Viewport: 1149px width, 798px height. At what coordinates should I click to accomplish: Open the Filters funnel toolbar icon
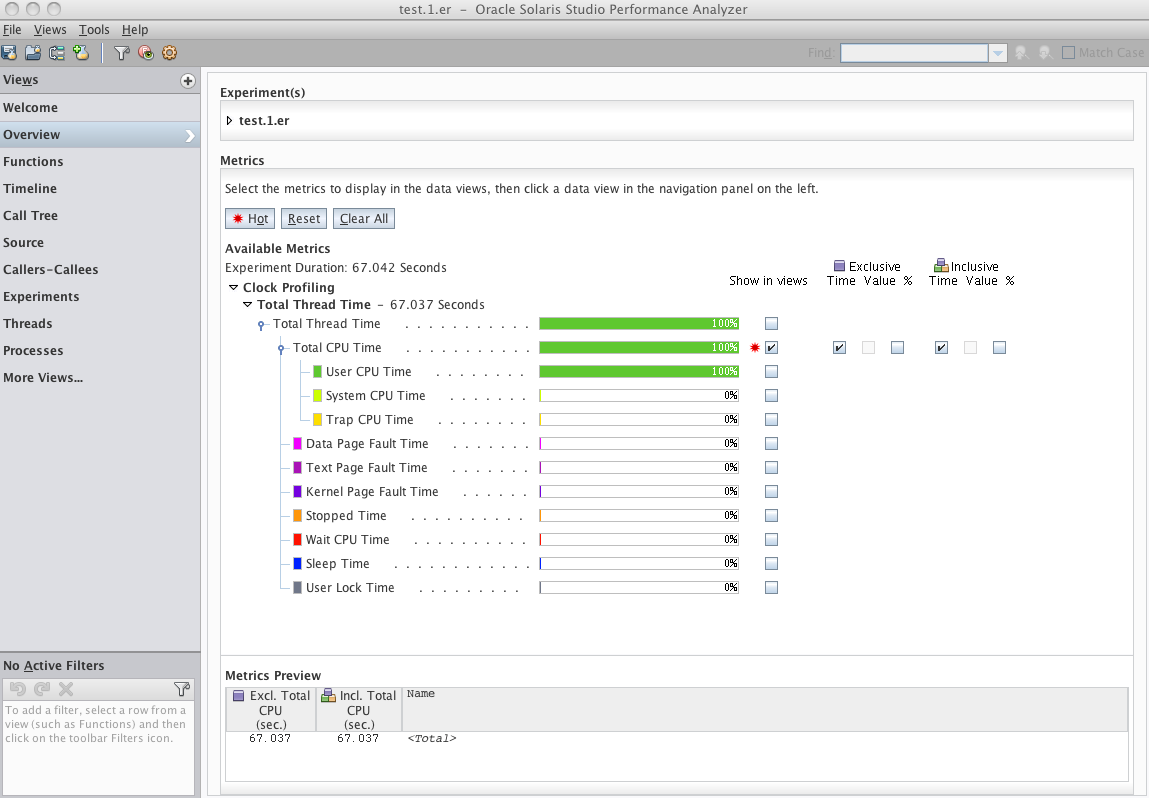point(122,53)
